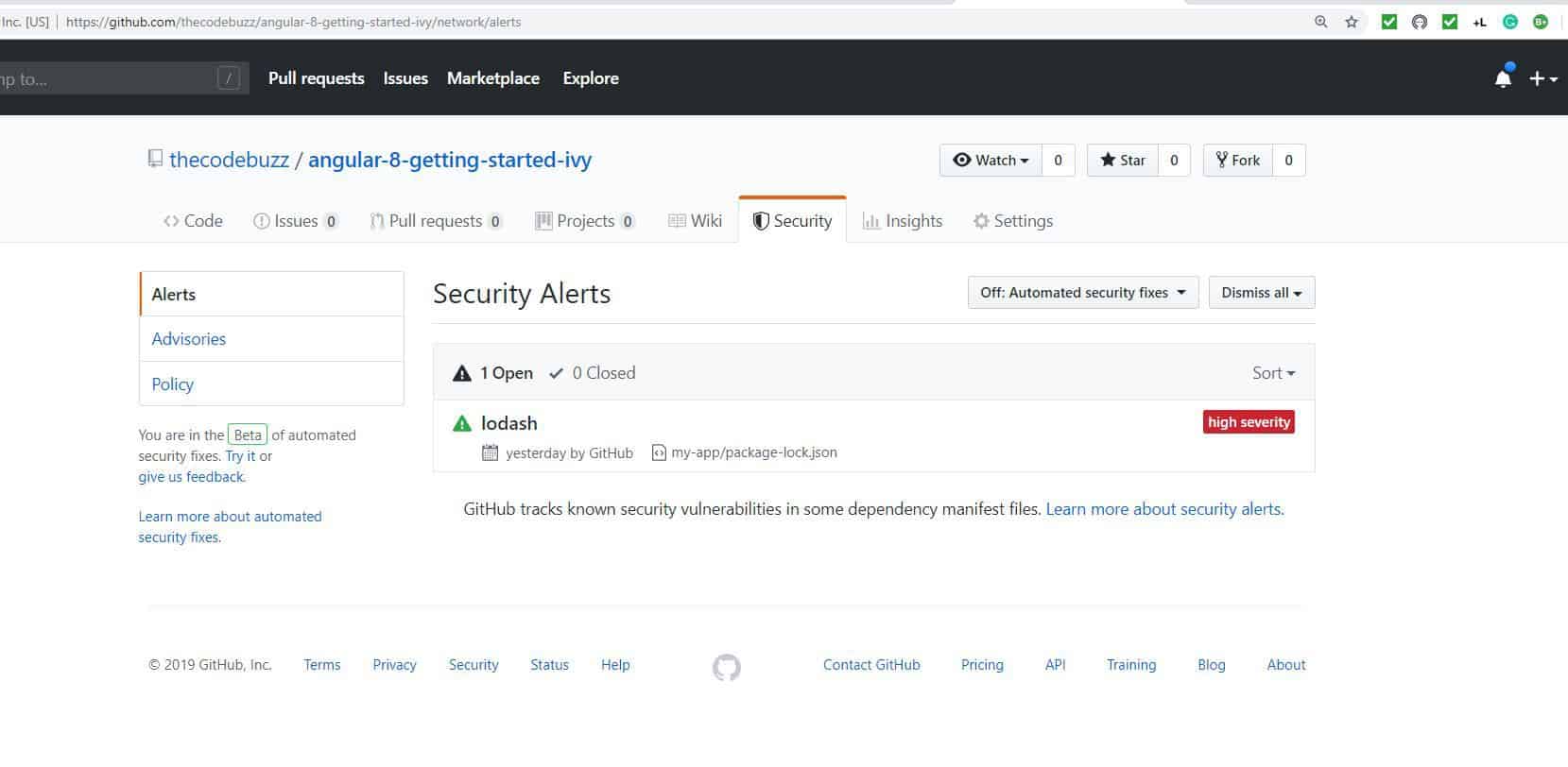Switch to the Issues tab

[x=296, y=221]
